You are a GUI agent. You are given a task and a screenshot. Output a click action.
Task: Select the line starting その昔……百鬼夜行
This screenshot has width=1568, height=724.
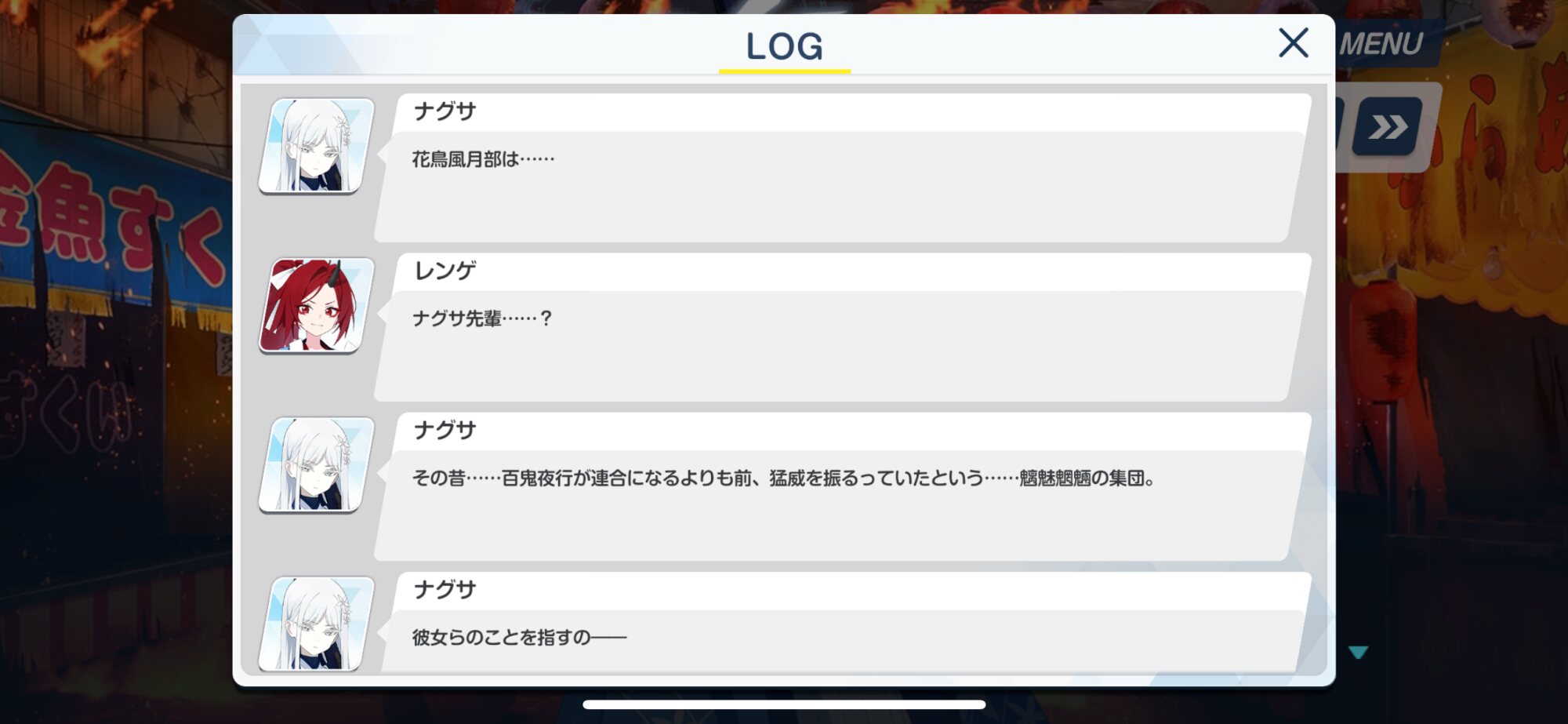point(784,478)
